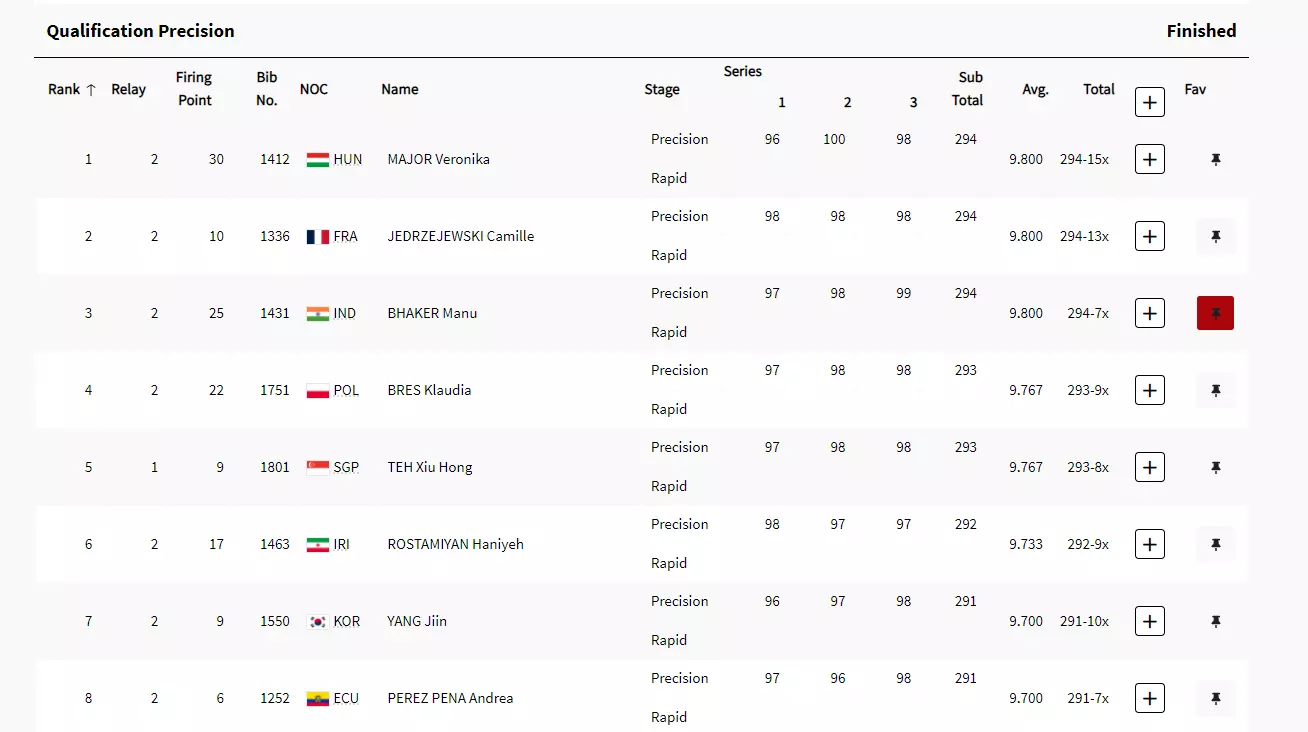Viewport: 1308px width, 732px height.
Task: Pin JEDRZEJEWSKI Camille as favorite
Action: (1215, 236)
